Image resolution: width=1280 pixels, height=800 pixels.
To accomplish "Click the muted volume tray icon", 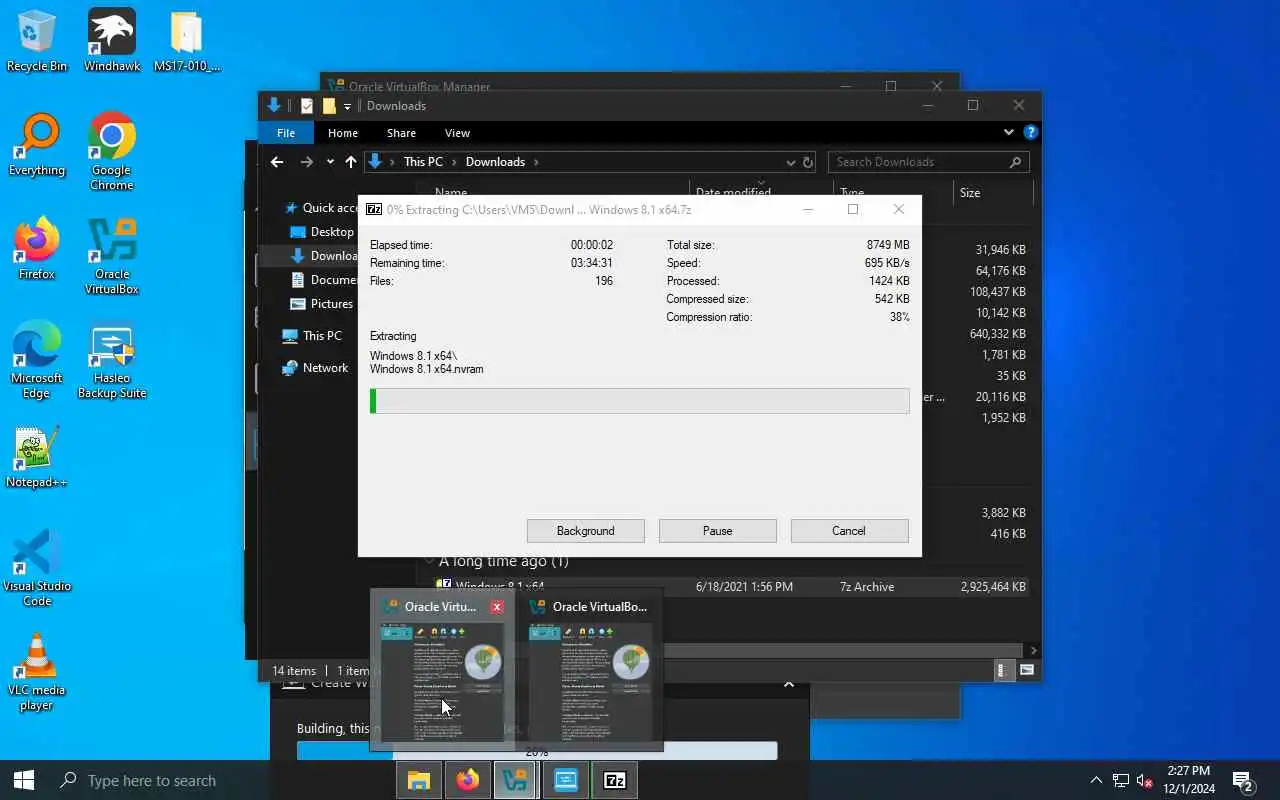I will (1145, 781).
